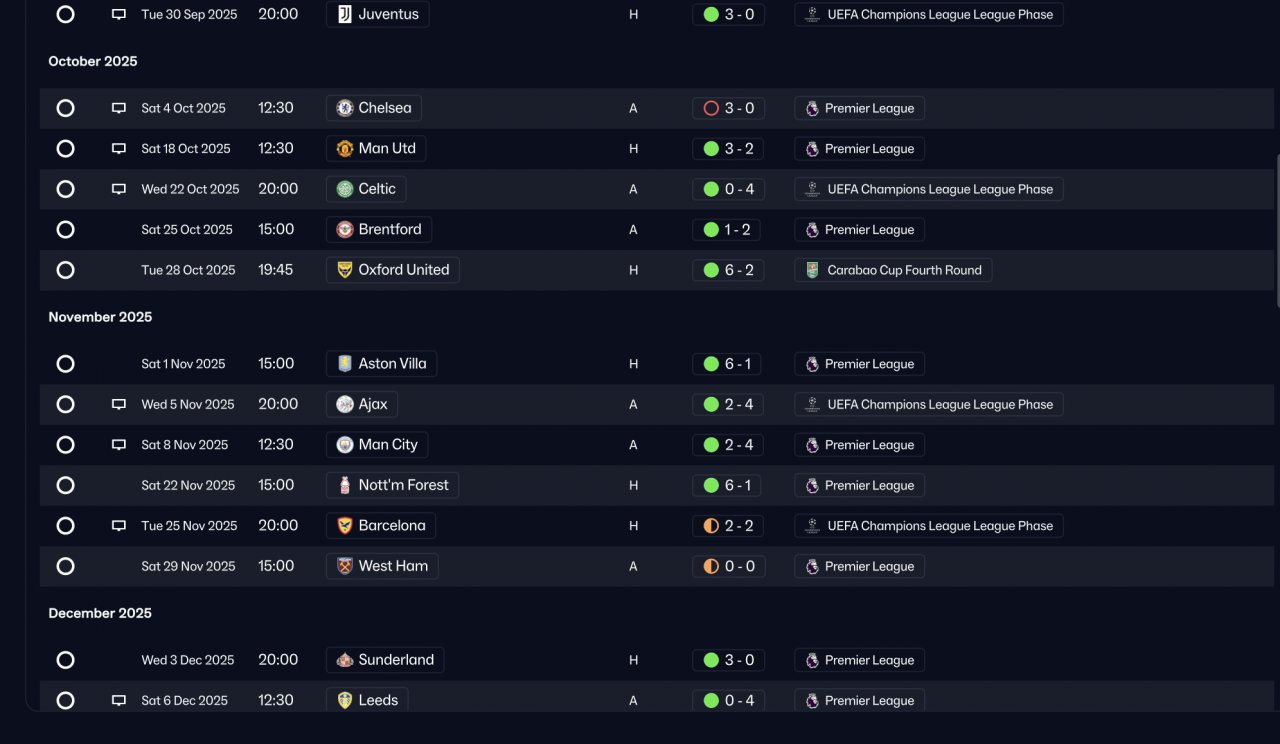Click the loss indicator on Chelsea 3-0 result
This screenshot has height=744, width=1280.
pos(711,108)
